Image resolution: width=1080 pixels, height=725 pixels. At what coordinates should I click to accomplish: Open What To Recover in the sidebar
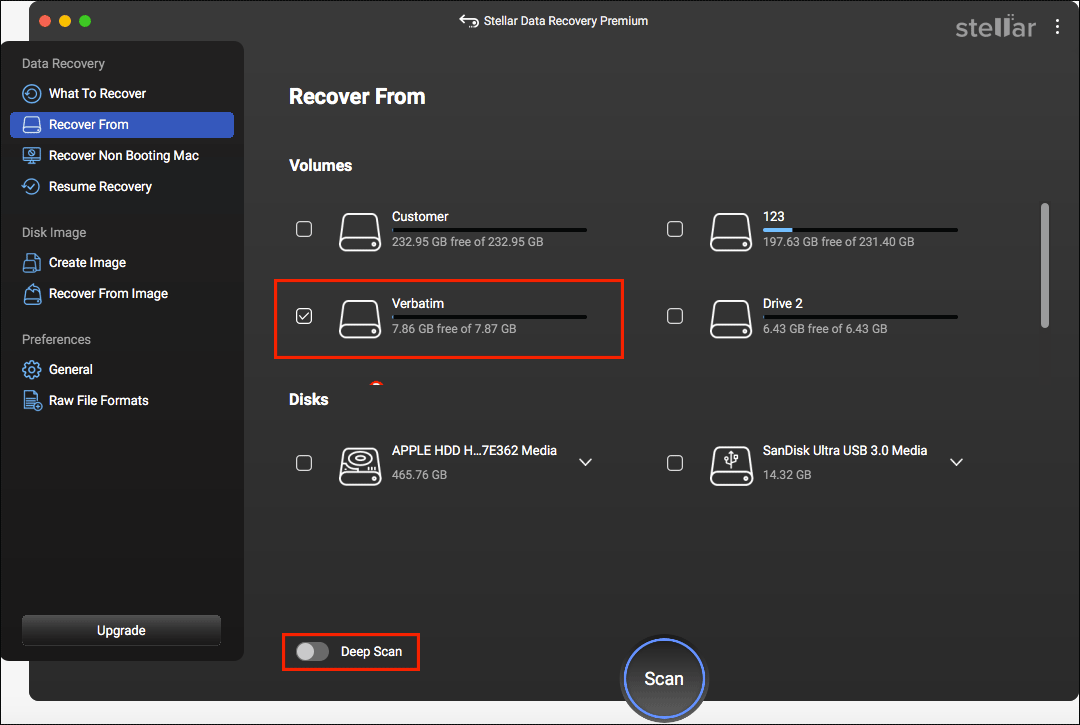[122, 94]
